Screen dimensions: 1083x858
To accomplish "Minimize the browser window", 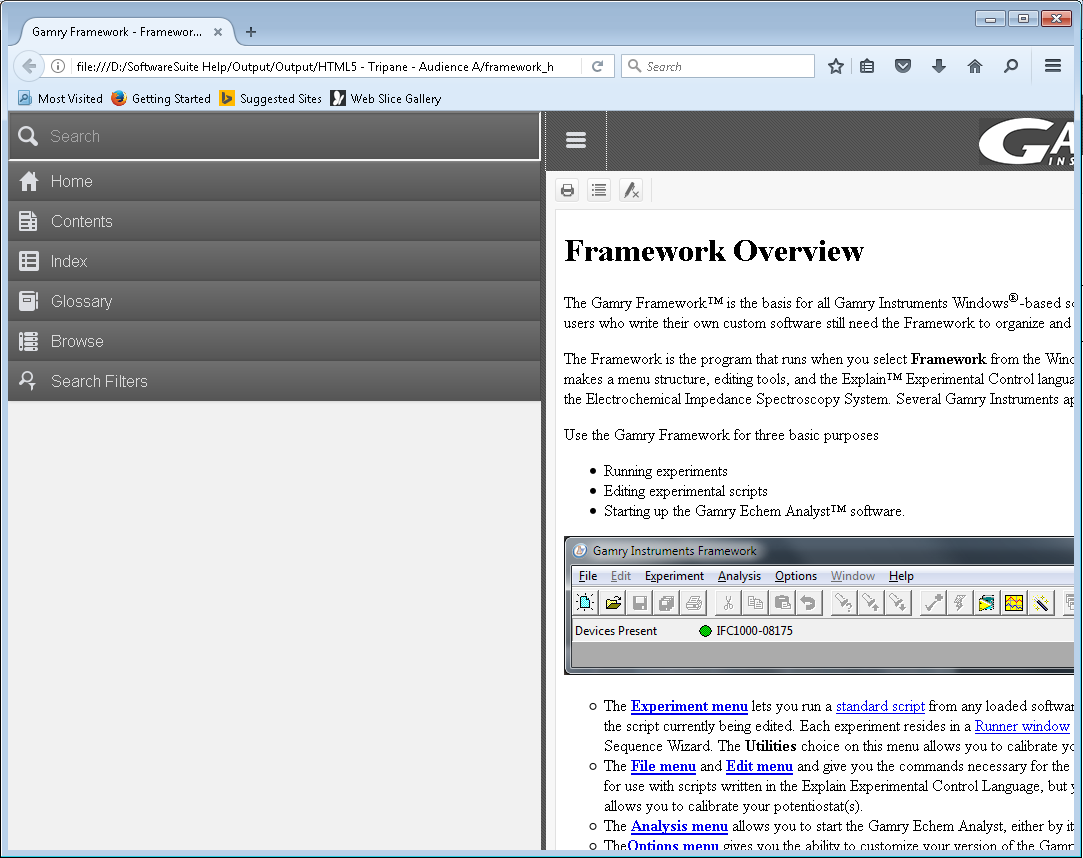I will 990,19.
